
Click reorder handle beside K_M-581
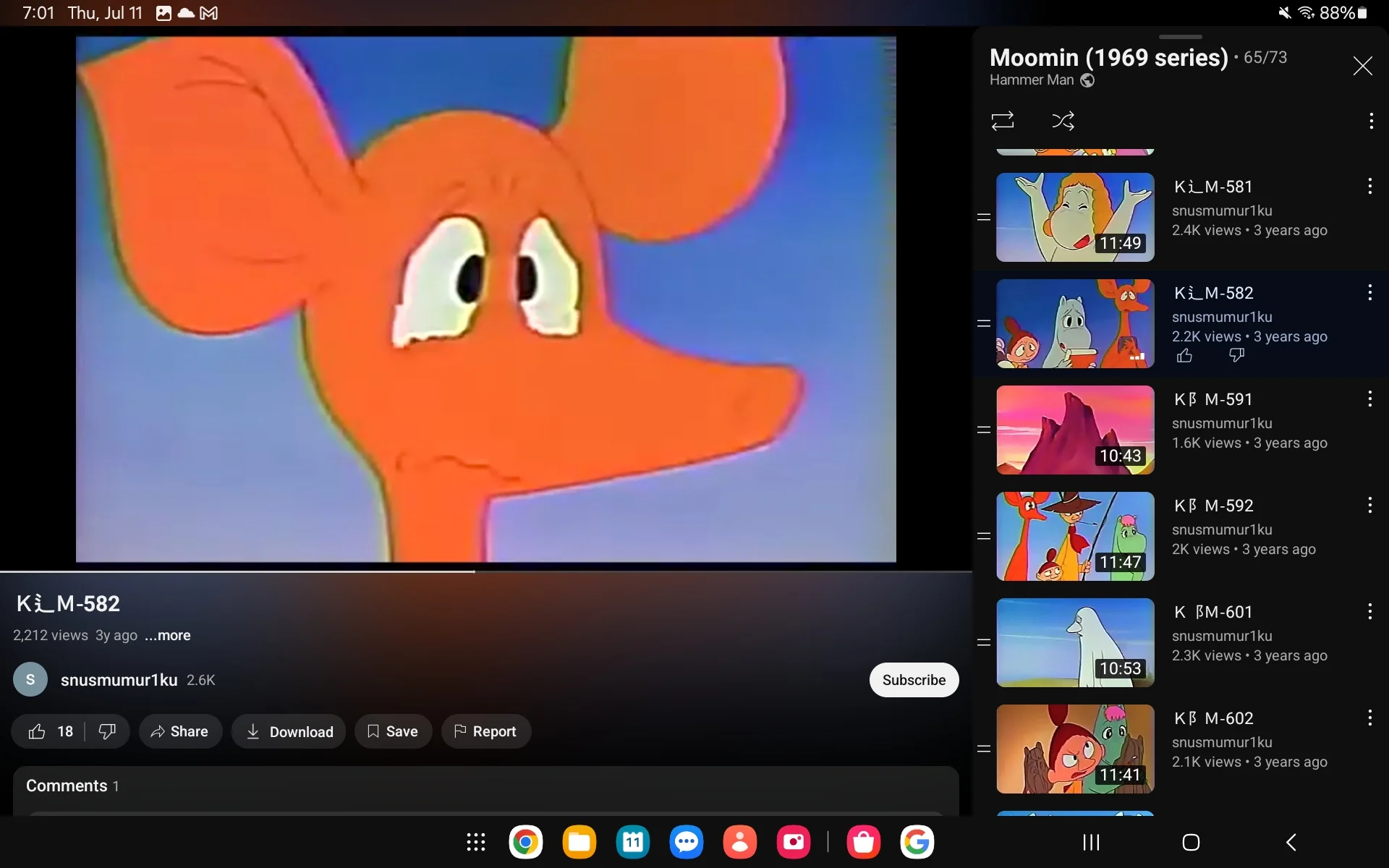984,217
